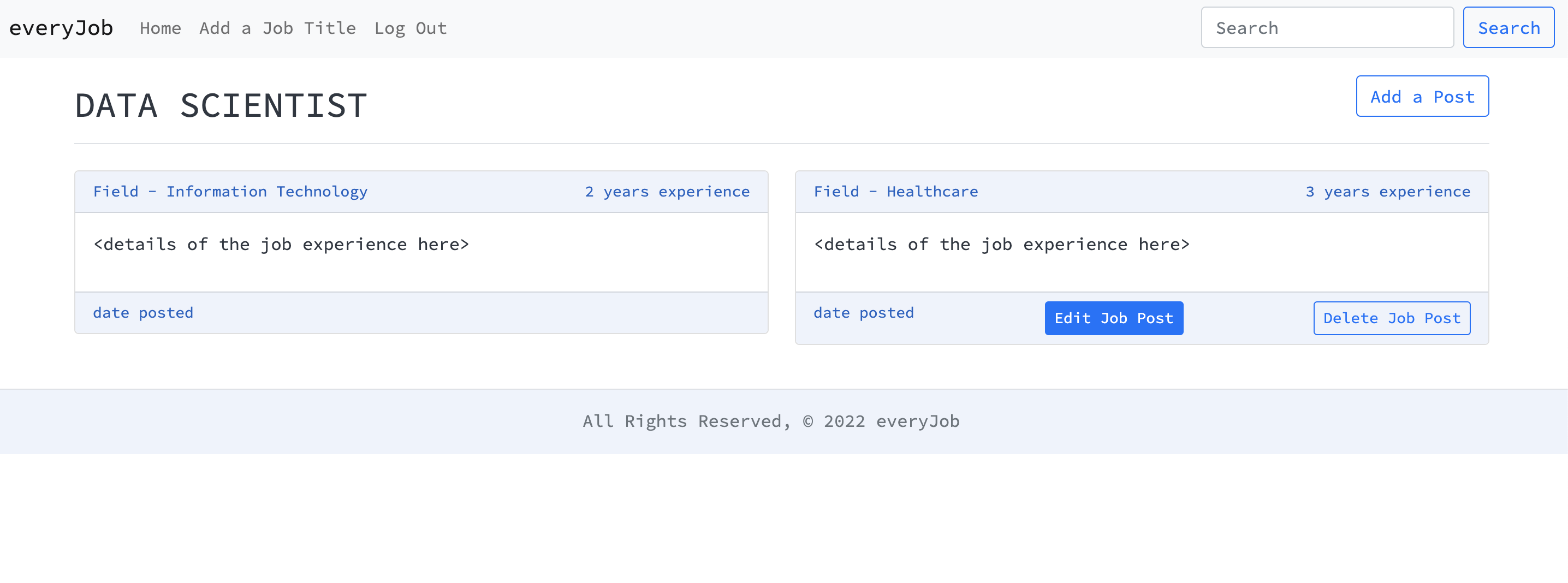This screenshot has width=1568, height=583.
Task: Click the Add a Post button
Action: click(1422, 97)
